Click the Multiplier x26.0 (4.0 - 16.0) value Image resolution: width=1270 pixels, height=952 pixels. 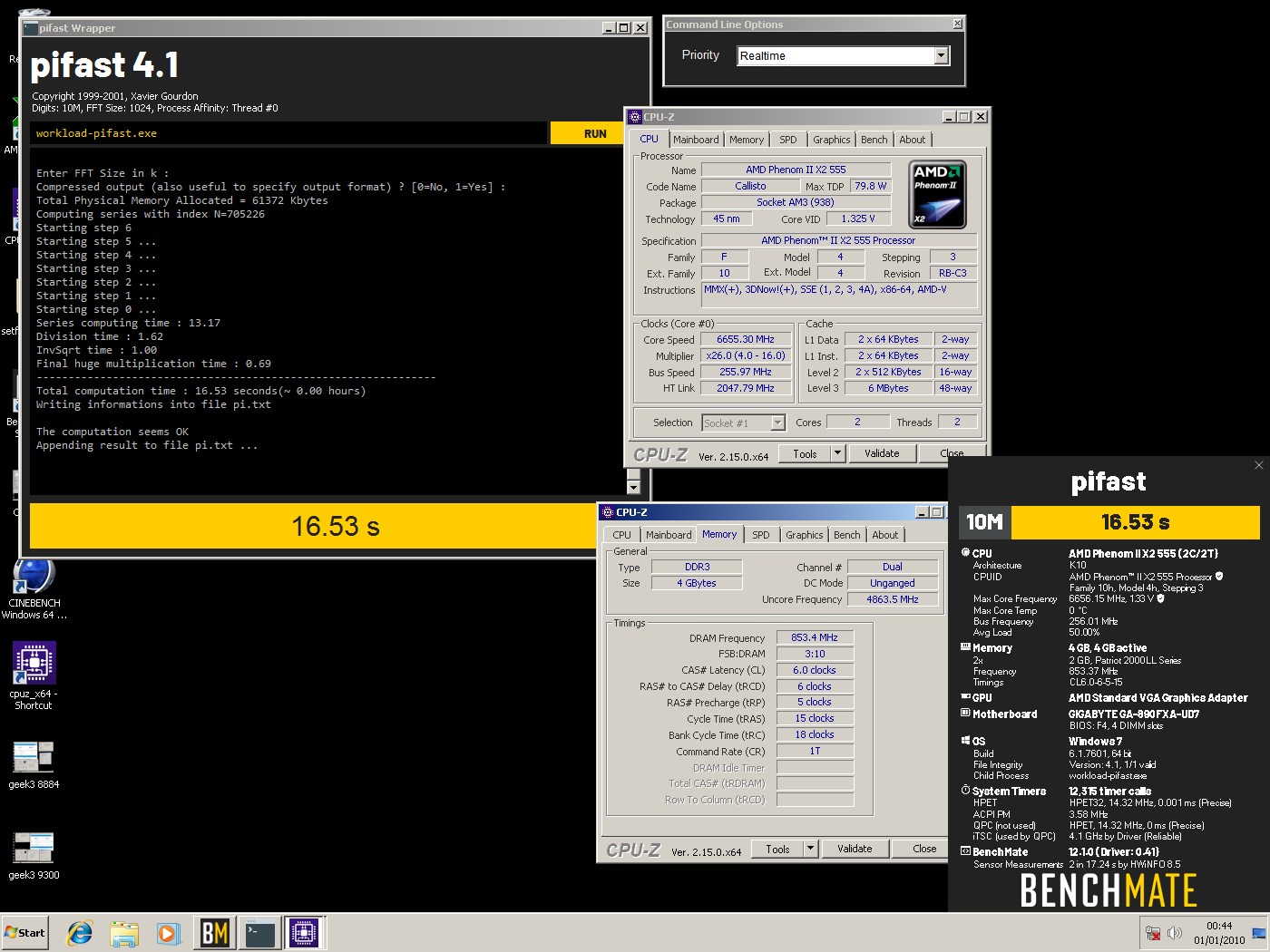745,355
